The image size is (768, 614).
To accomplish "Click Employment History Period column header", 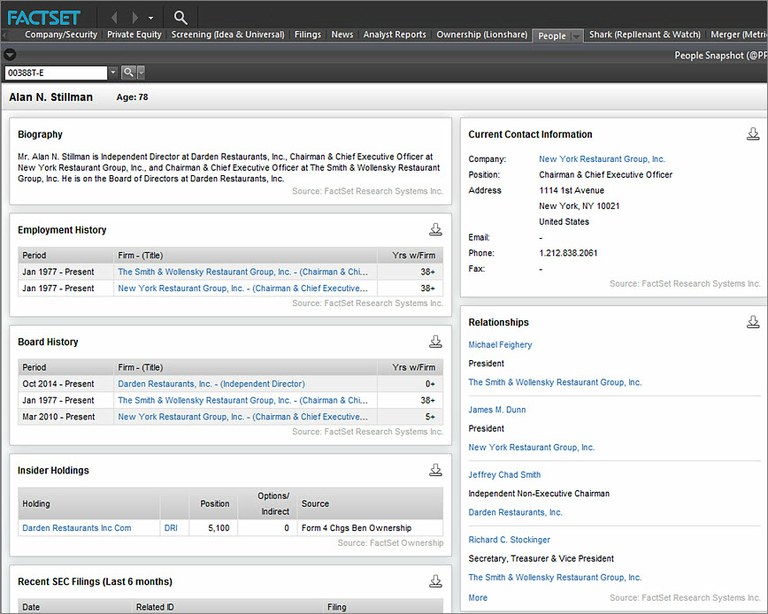I will pyautogui.click(x=66, y=256).
